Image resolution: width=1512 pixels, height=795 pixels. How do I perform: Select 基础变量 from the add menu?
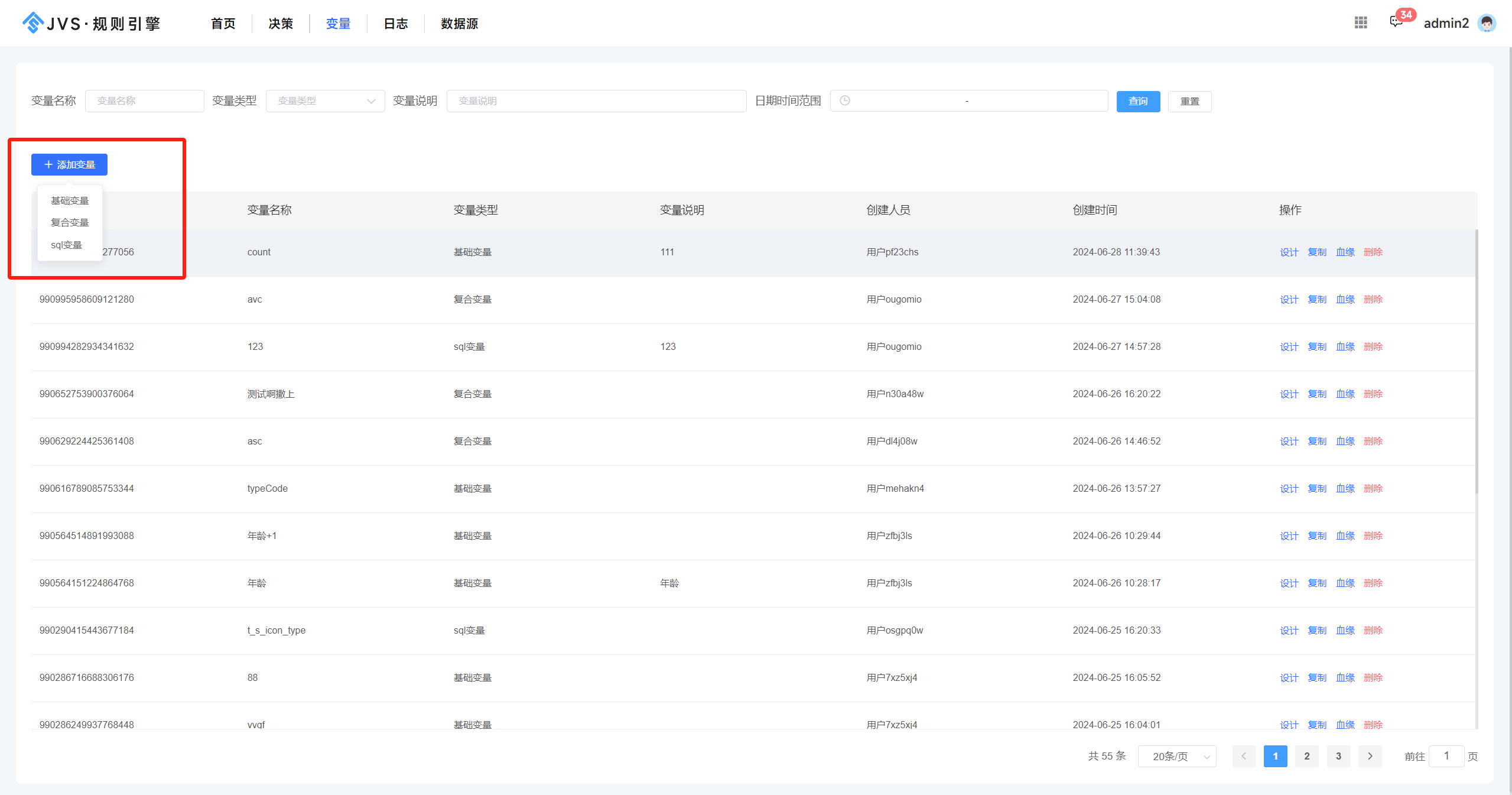(x=70, y=200)
